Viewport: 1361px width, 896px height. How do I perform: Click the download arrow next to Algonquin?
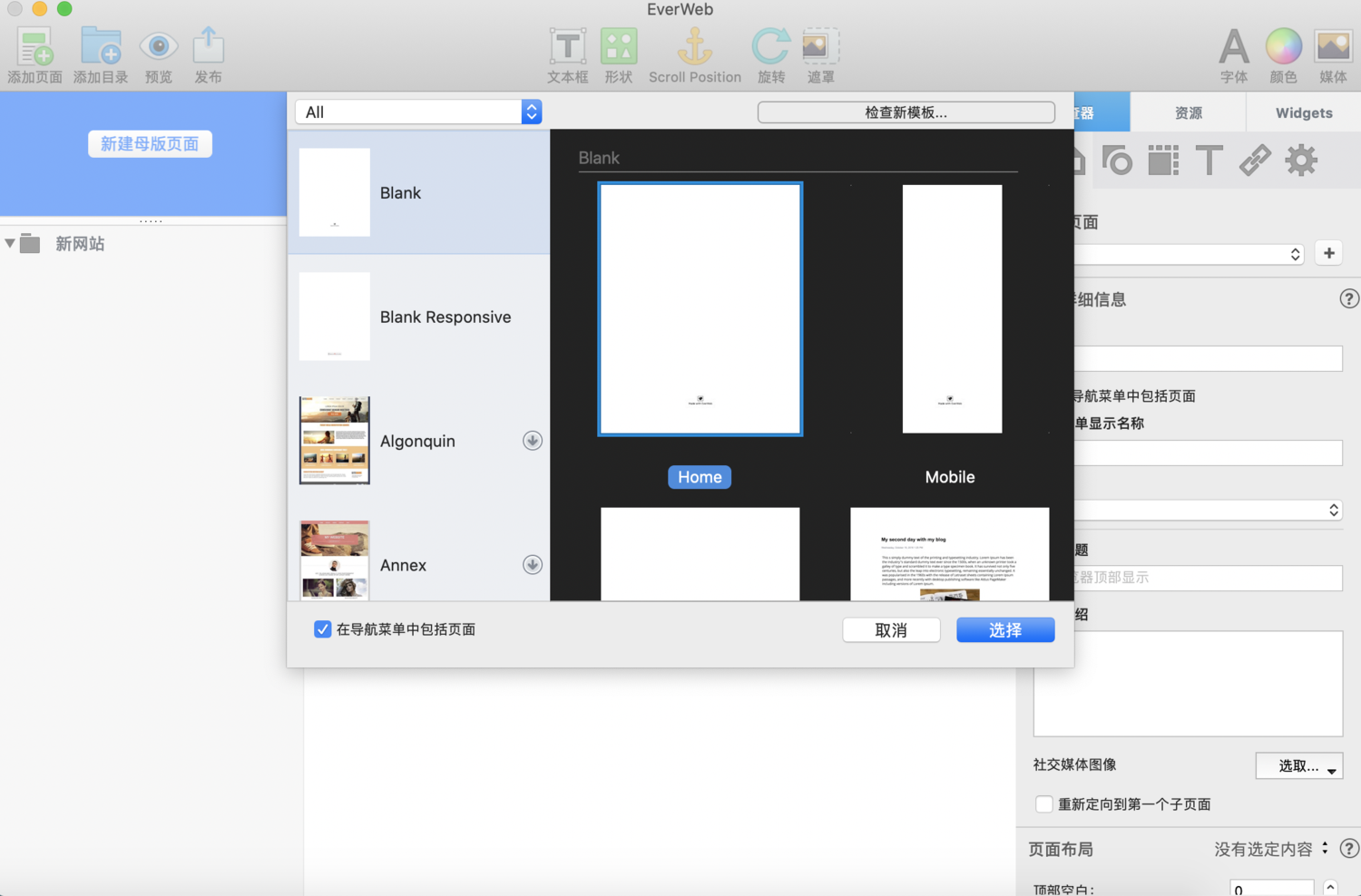[533, 441]
